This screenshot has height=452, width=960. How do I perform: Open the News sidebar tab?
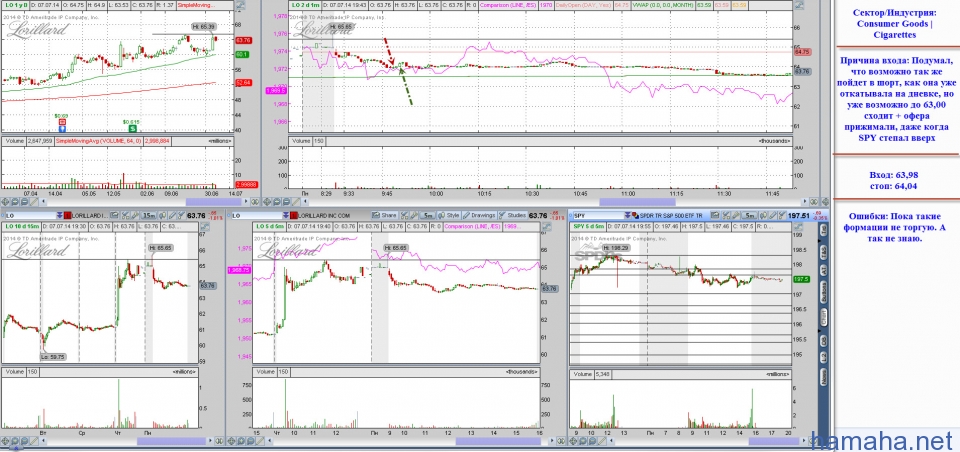coord(823,376)
